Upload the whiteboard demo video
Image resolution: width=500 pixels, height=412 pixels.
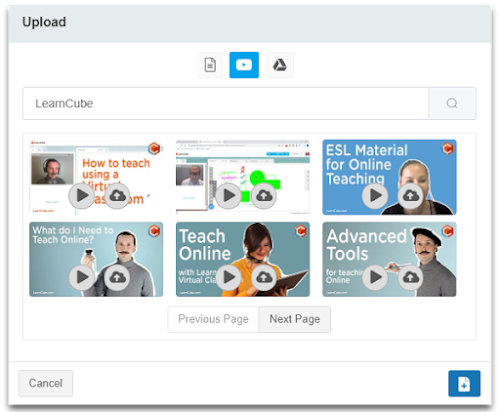(264, 196)
